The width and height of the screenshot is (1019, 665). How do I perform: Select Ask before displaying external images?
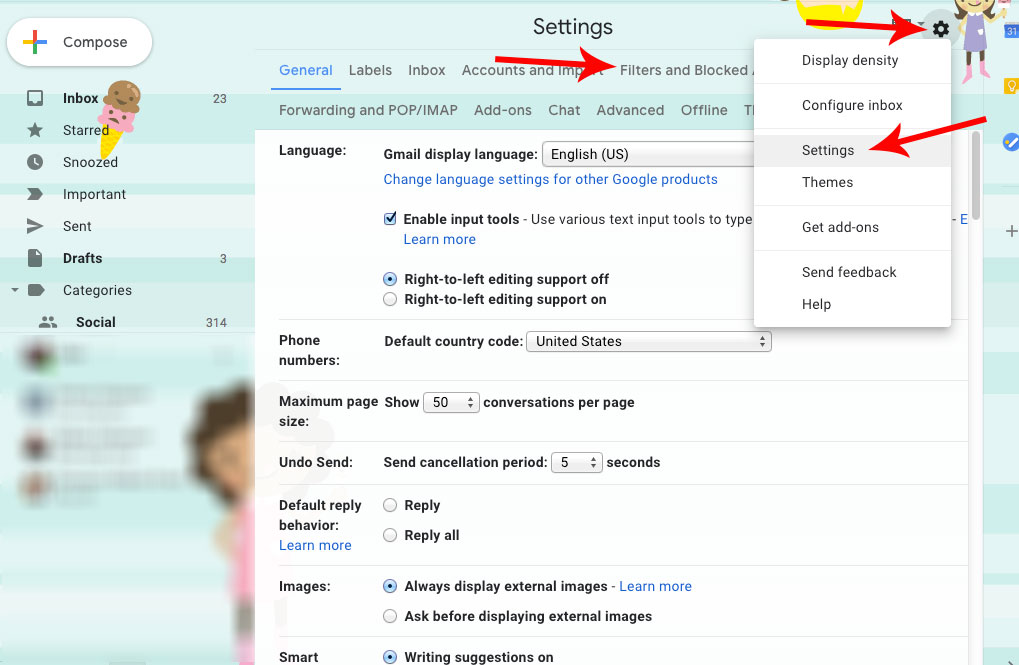click(390, 616)
